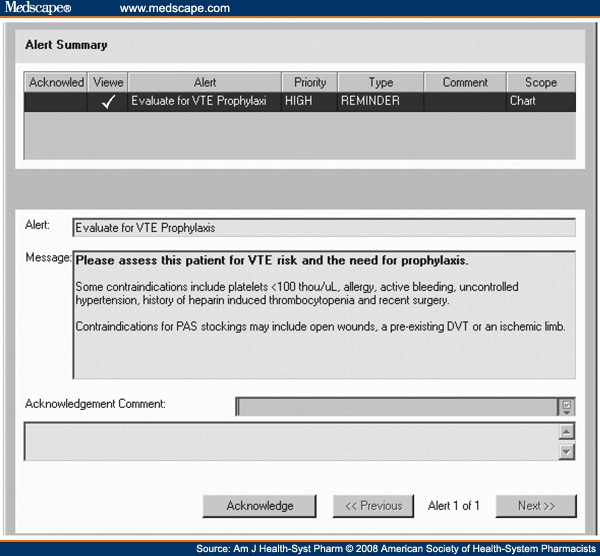This screenshot has width=600, height=556.
Task: Open the Acknowledgement Comment dropdown arrow
Action: (567, 406)
